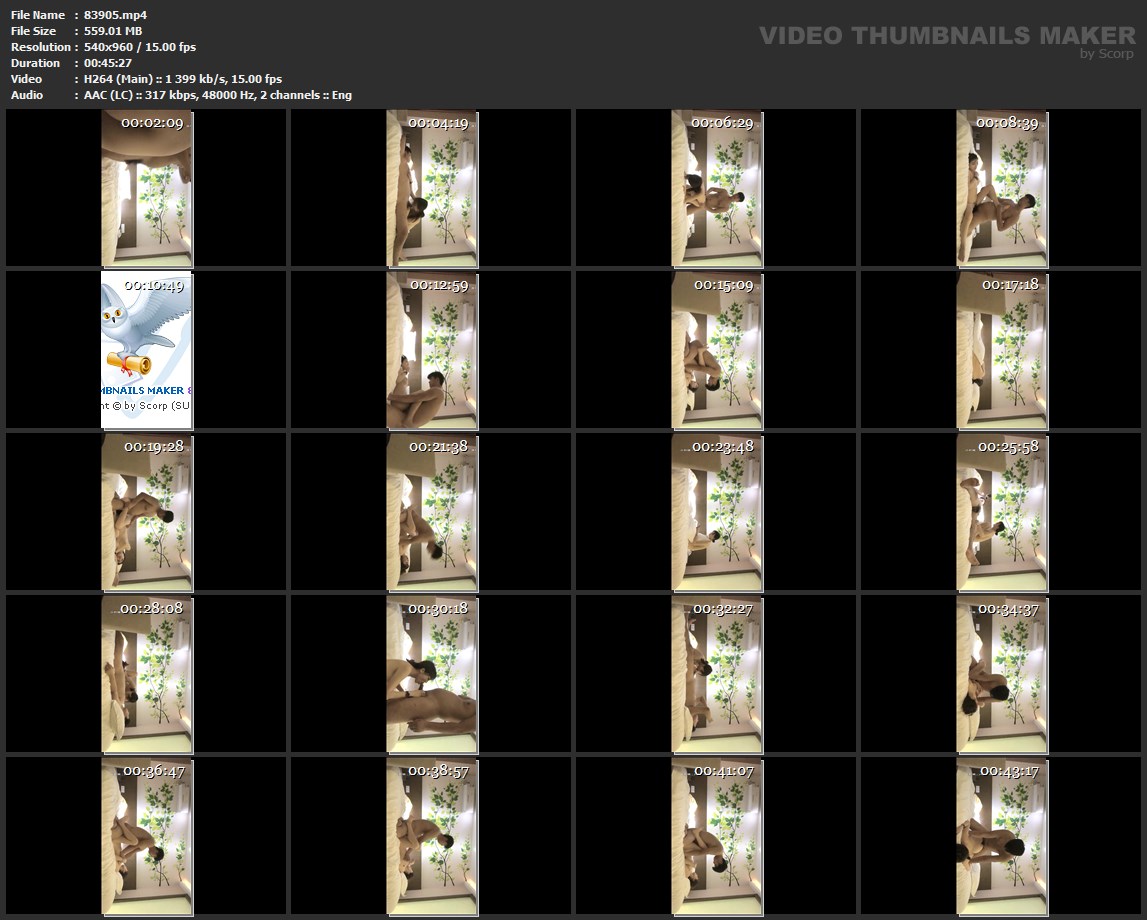Select the thumbnail stamped 00:23:48
This screenshot has width=1147, height=920.
[x=716, y=512]
